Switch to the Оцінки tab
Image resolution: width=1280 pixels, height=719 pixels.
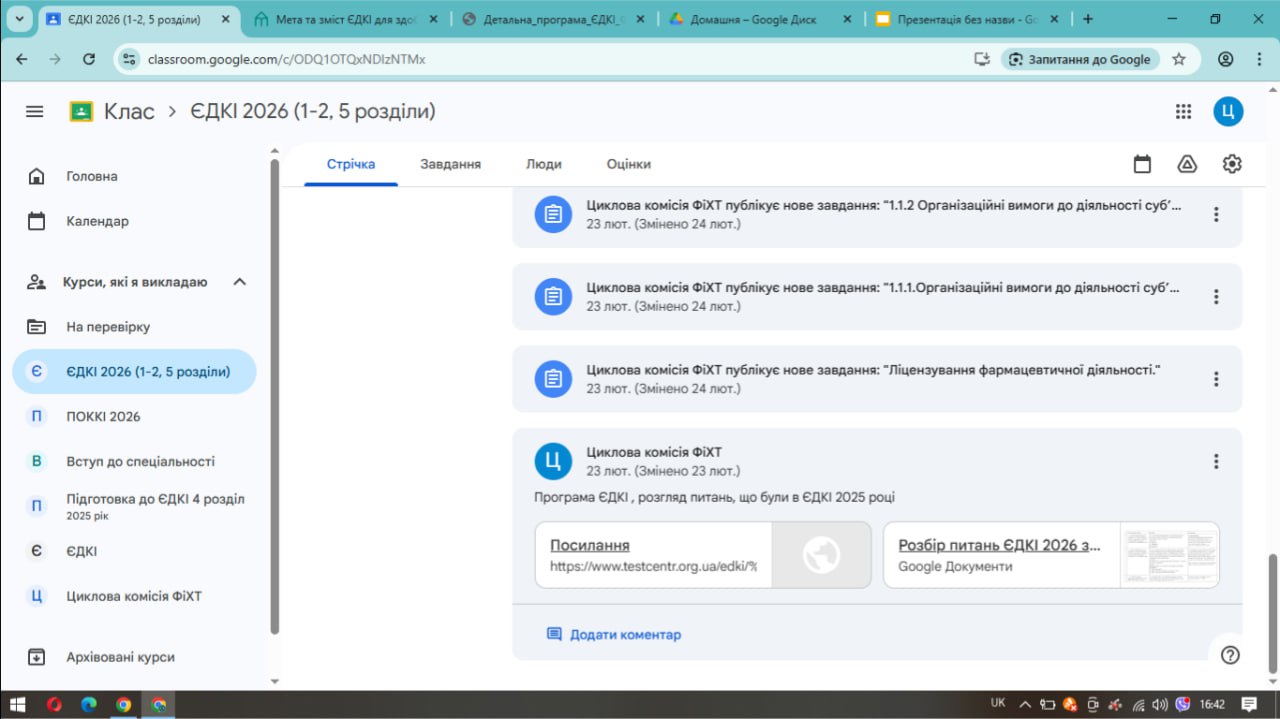tap(628, 164)
